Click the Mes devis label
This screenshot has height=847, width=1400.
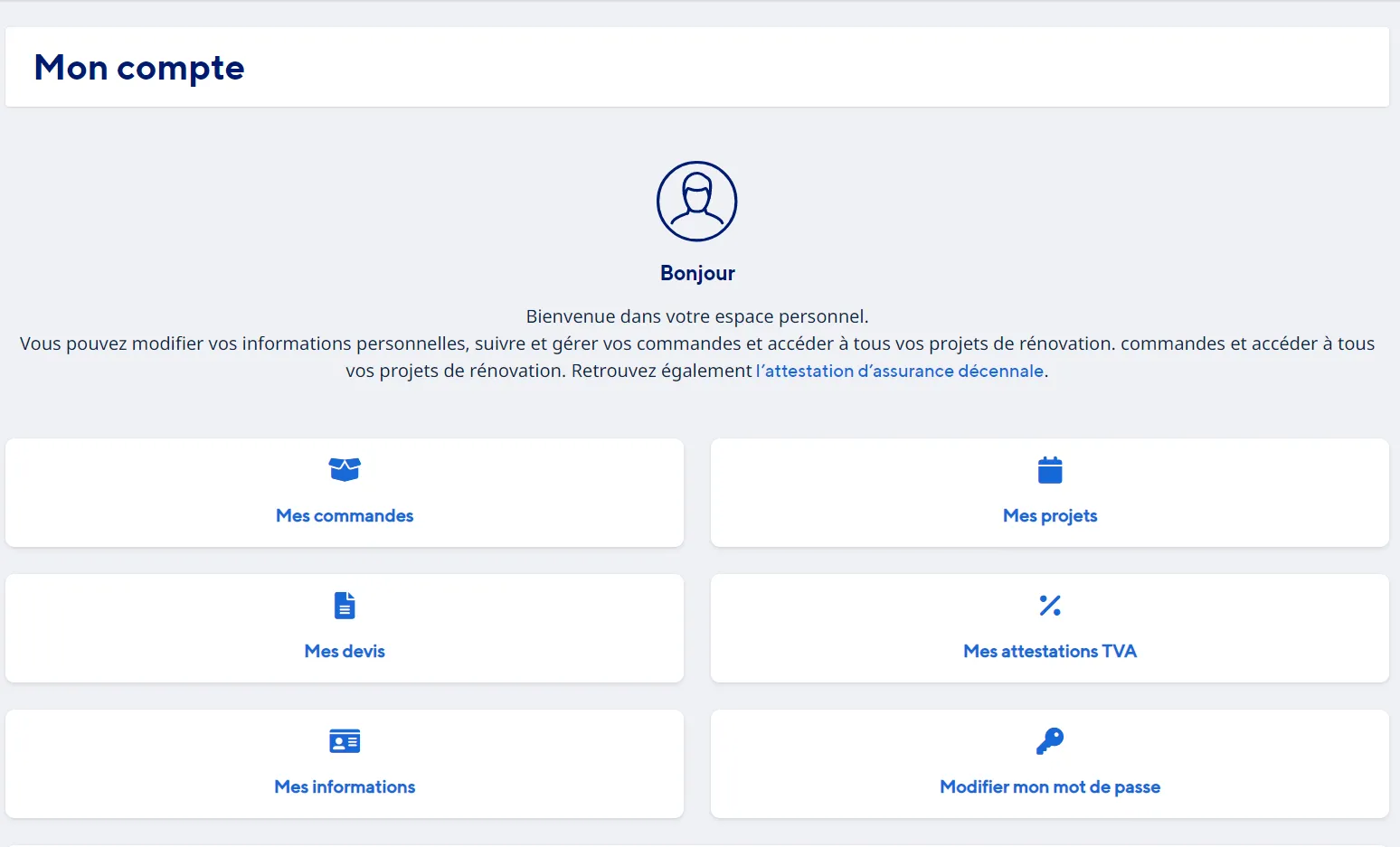(345, 651)
